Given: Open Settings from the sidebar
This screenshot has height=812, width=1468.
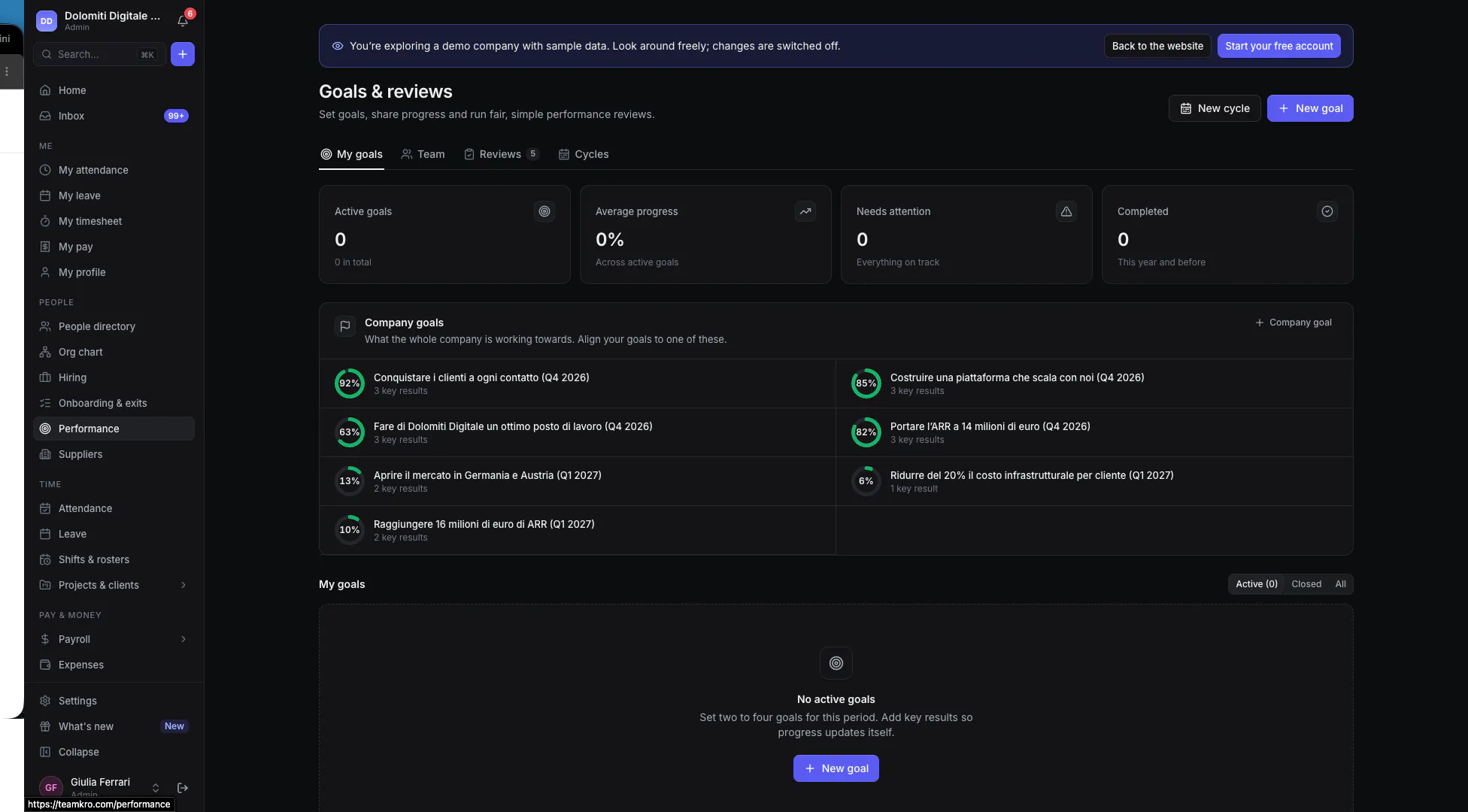Looking at the screenshot, I should pyautogui.click(x=114, y=701).
